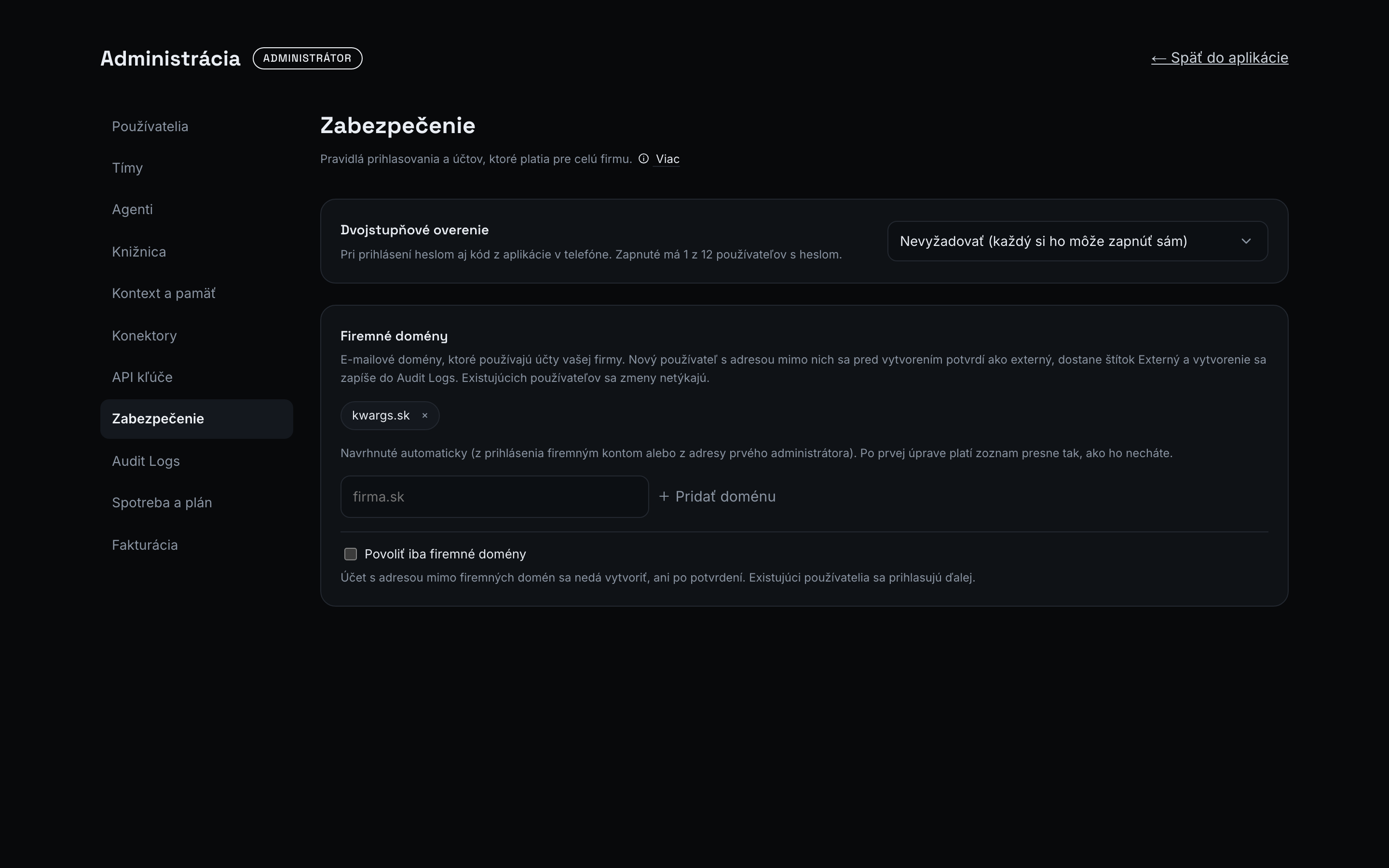Click the Administrácia heading
This screenshot has width=1389, height=868.
tap(170, 58)
